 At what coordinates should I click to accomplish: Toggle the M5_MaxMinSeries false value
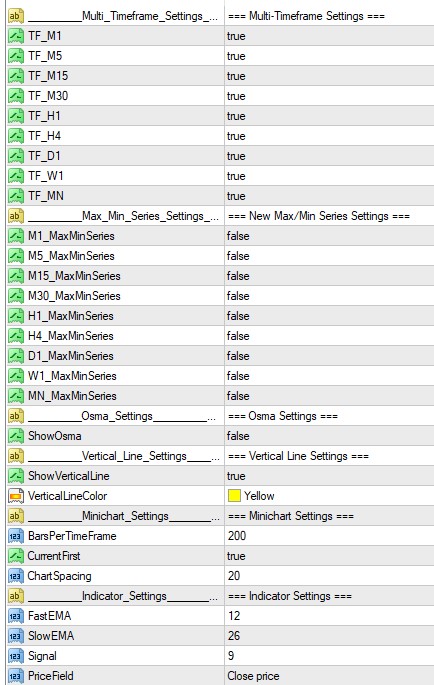coord(238,256)
